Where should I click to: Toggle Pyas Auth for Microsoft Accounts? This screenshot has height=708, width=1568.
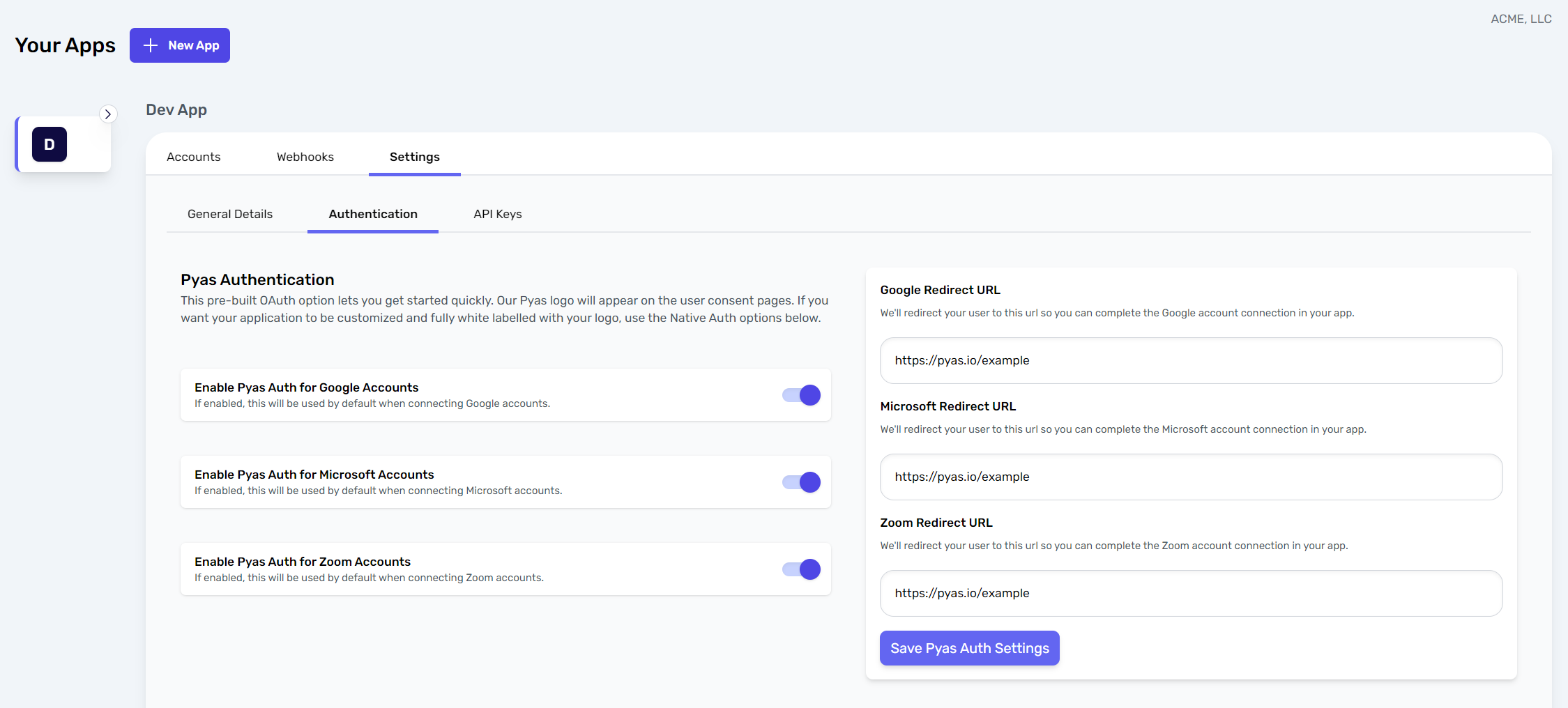[x=802, y=482]
